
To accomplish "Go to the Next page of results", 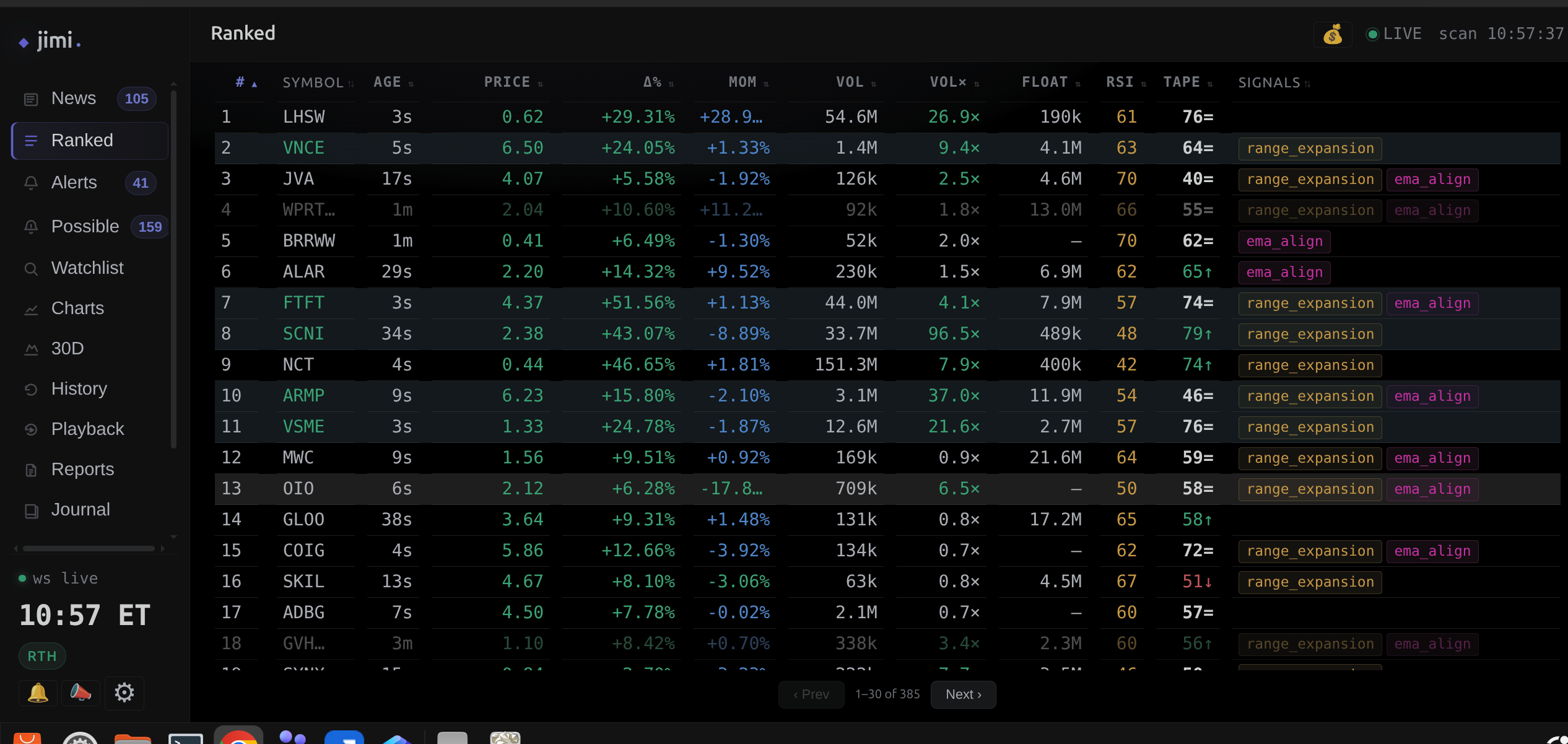I will 963,694.
